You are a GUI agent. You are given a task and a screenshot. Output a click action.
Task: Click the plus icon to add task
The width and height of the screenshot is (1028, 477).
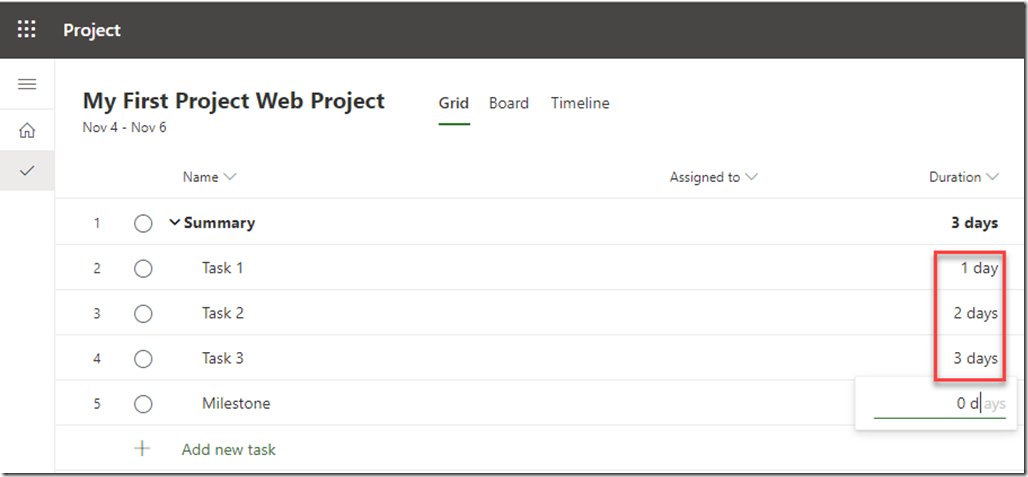click(x=143, y=449)
